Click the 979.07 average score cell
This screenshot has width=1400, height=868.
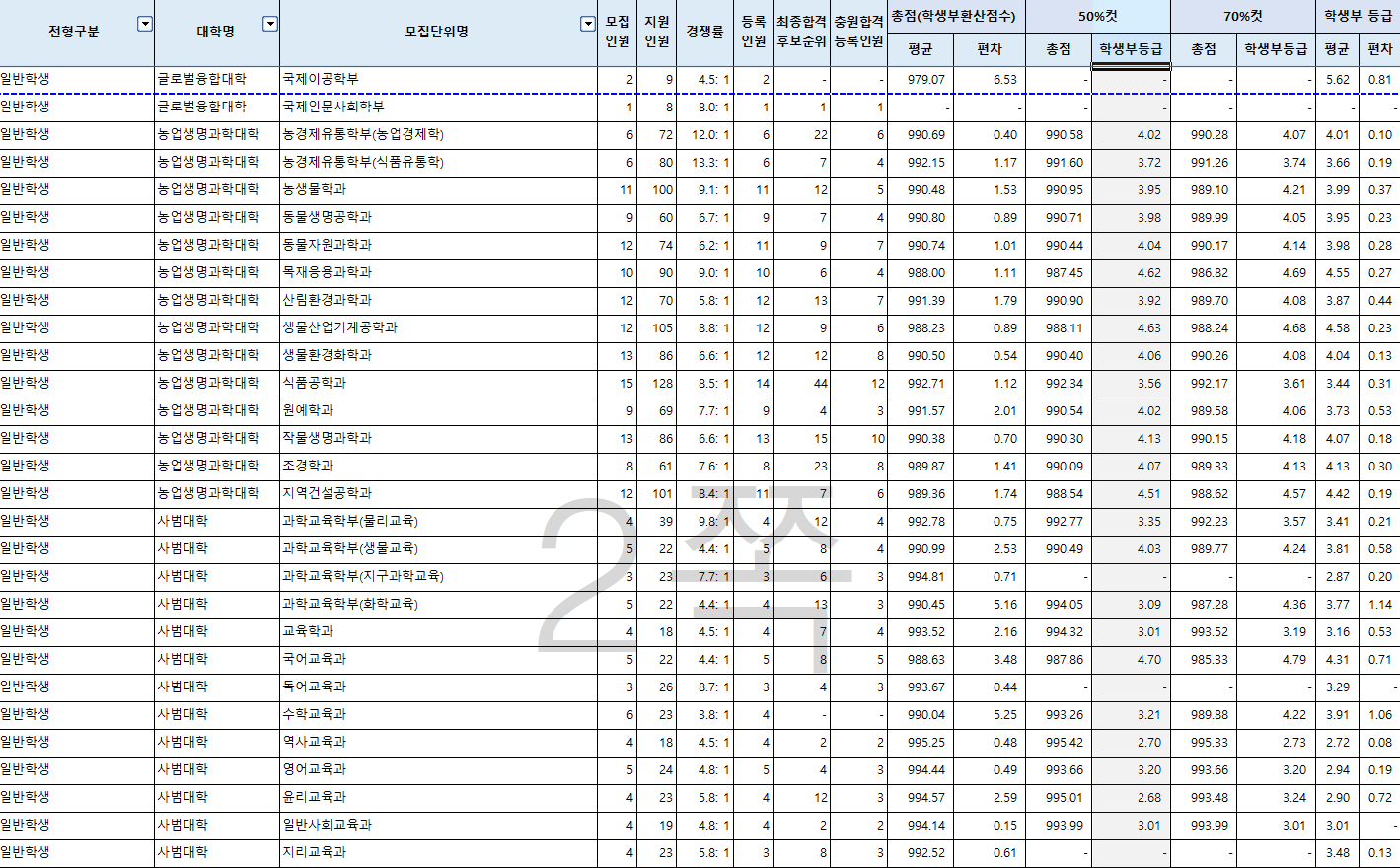click(x=921, y=80)
